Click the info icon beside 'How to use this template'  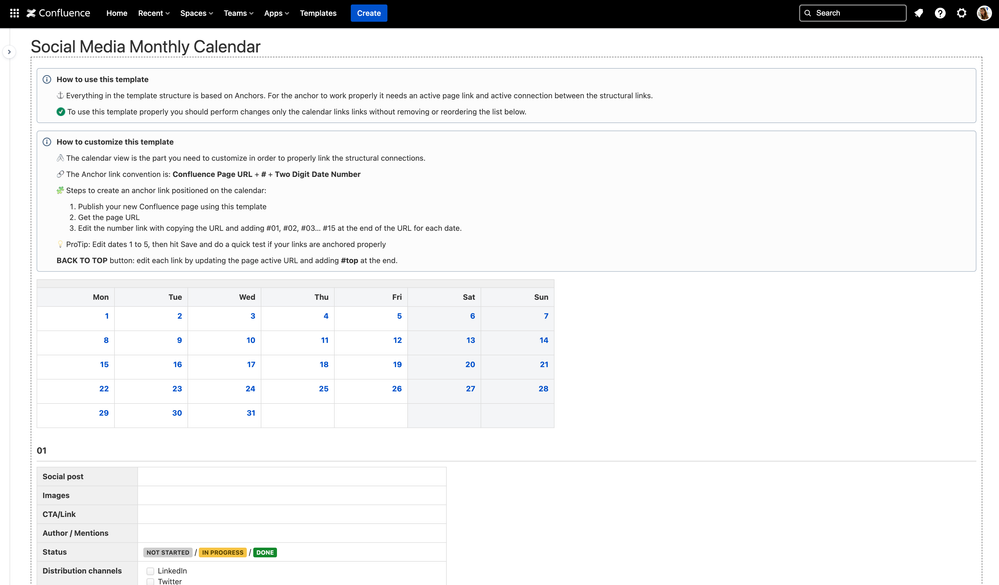(x=45, y=78)
